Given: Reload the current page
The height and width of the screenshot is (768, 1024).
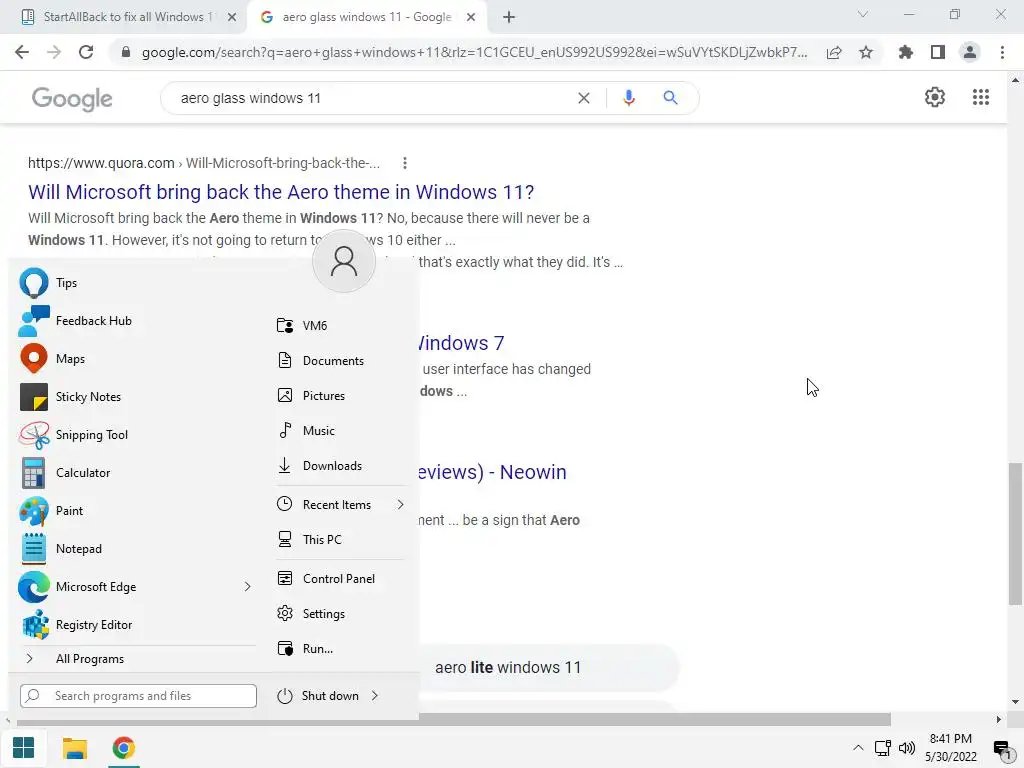Looking at the screenshot, I should click(x=86, y=52).
